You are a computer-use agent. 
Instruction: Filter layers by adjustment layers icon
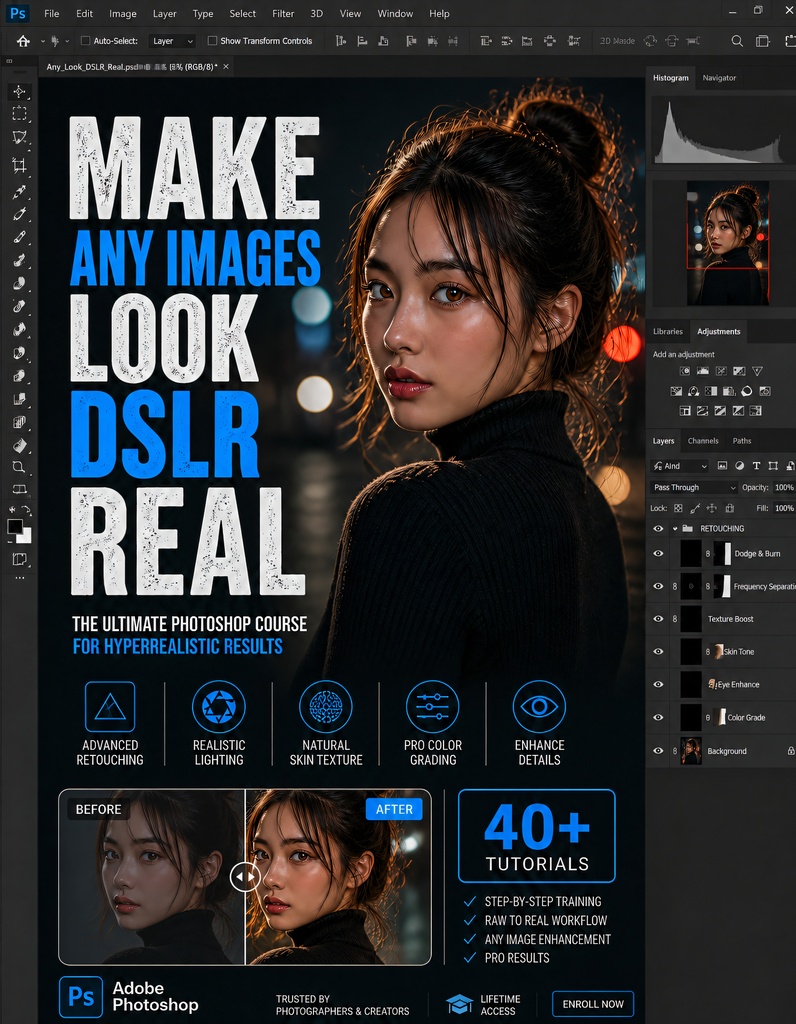(739, 466)
